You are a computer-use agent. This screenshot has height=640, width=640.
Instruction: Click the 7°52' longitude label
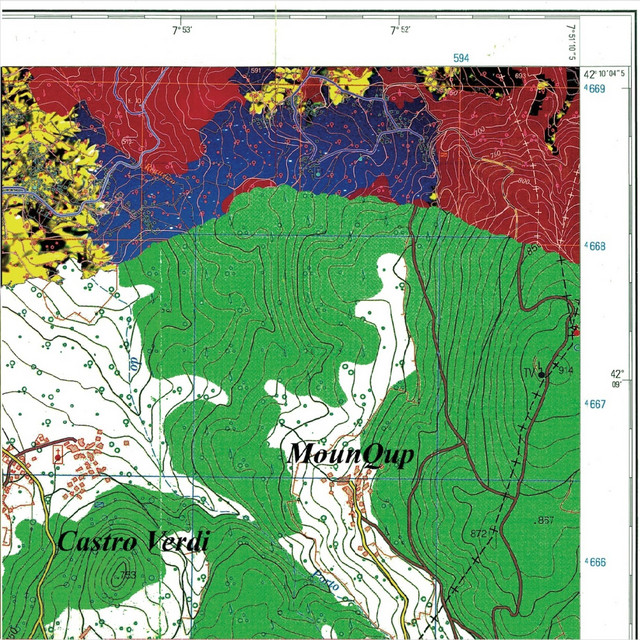400,31
